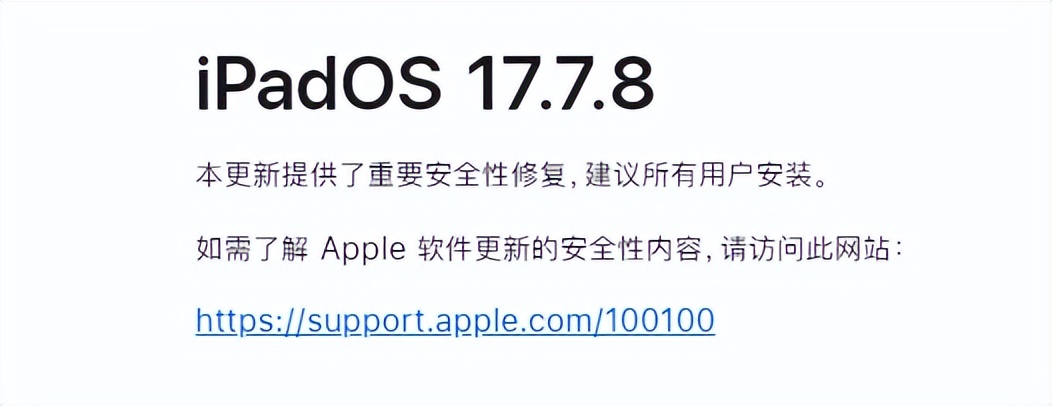
Task: Click the word iPadOS in the heading
Action: (x=319, y=87)
